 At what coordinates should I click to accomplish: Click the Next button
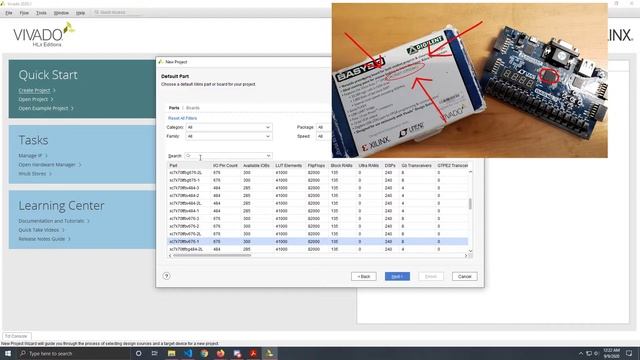click(397, 276)
